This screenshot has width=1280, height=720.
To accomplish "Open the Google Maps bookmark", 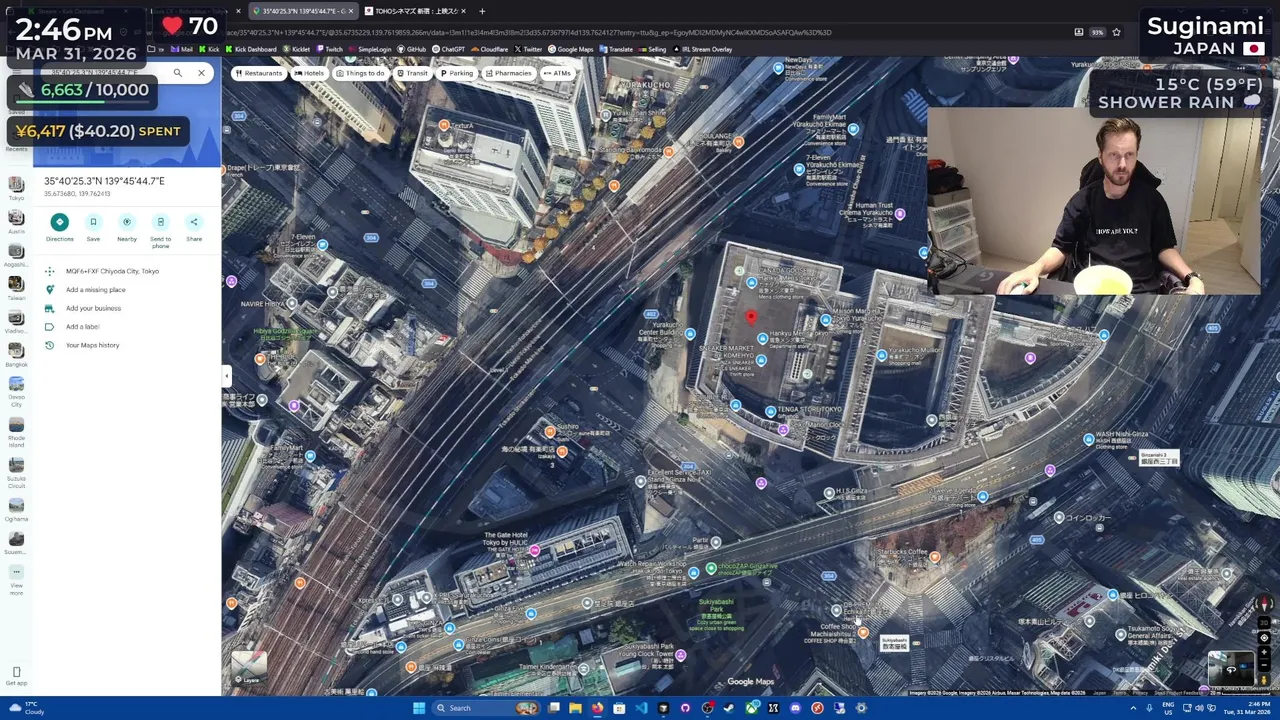I will pyautogui.click(x=572, y=49).
